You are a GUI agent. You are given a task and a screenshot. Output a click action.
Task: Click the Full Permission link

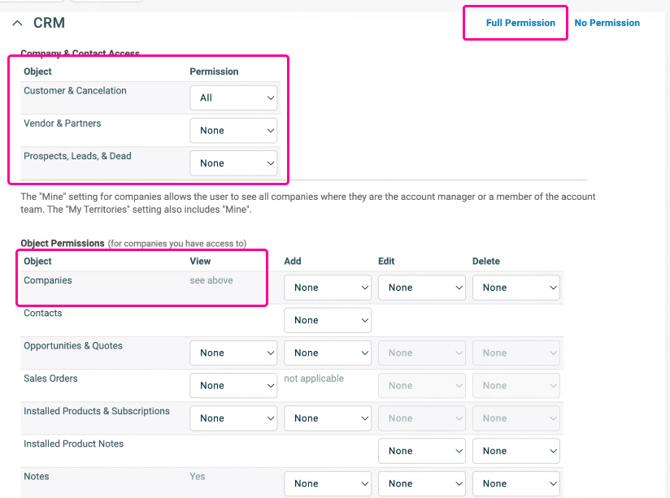point(520,23)
